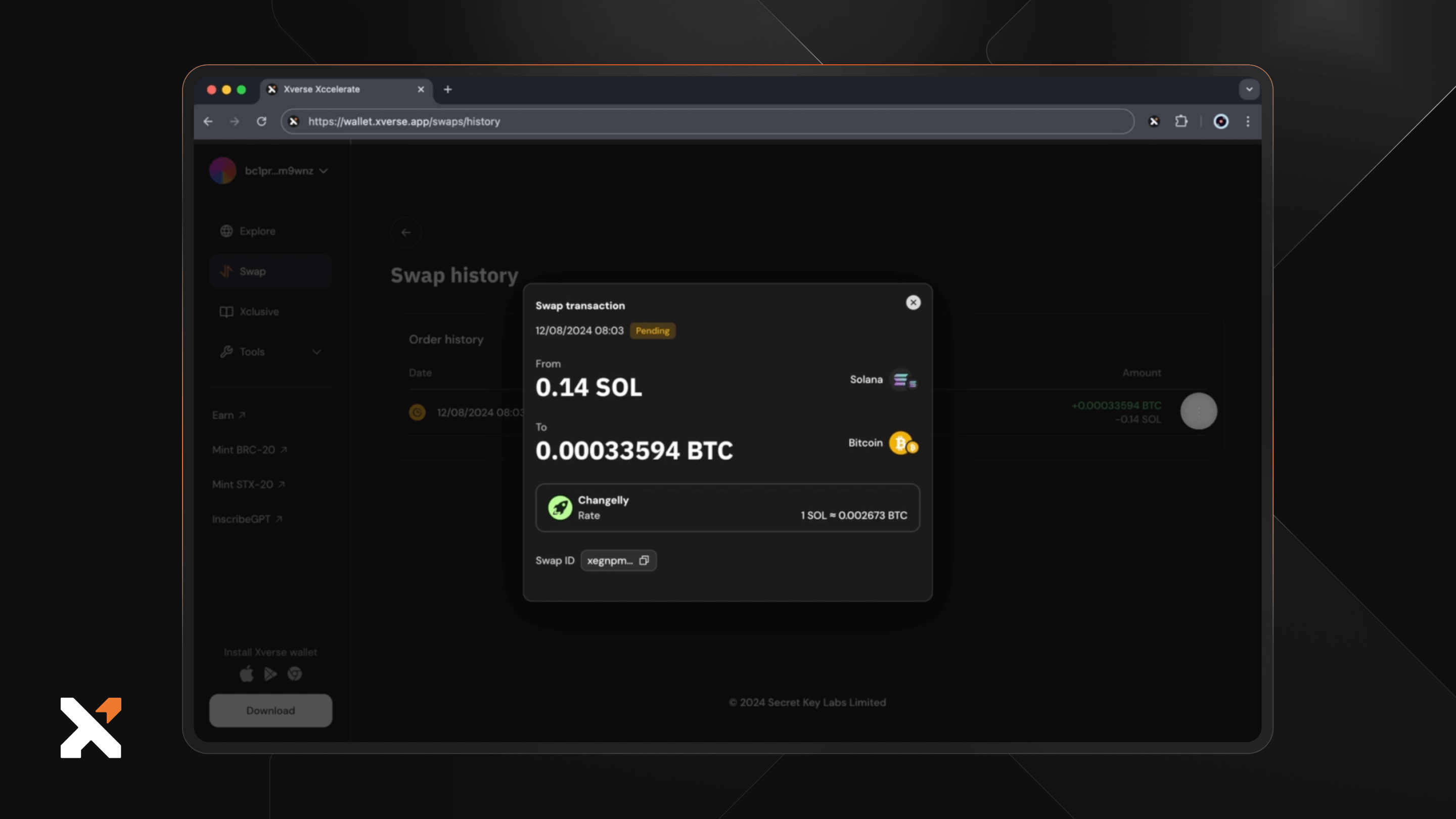The width and height of the screenshot is (1456, 819).
Task: Expand the tab search dropdown
Action: [x=1249, y=89]
